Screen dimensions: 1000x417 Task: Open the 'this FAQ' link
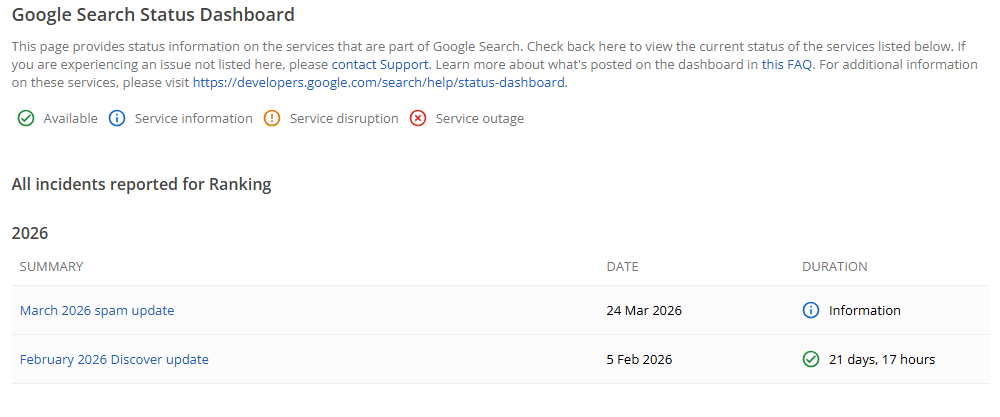click(x=788, y=64)
